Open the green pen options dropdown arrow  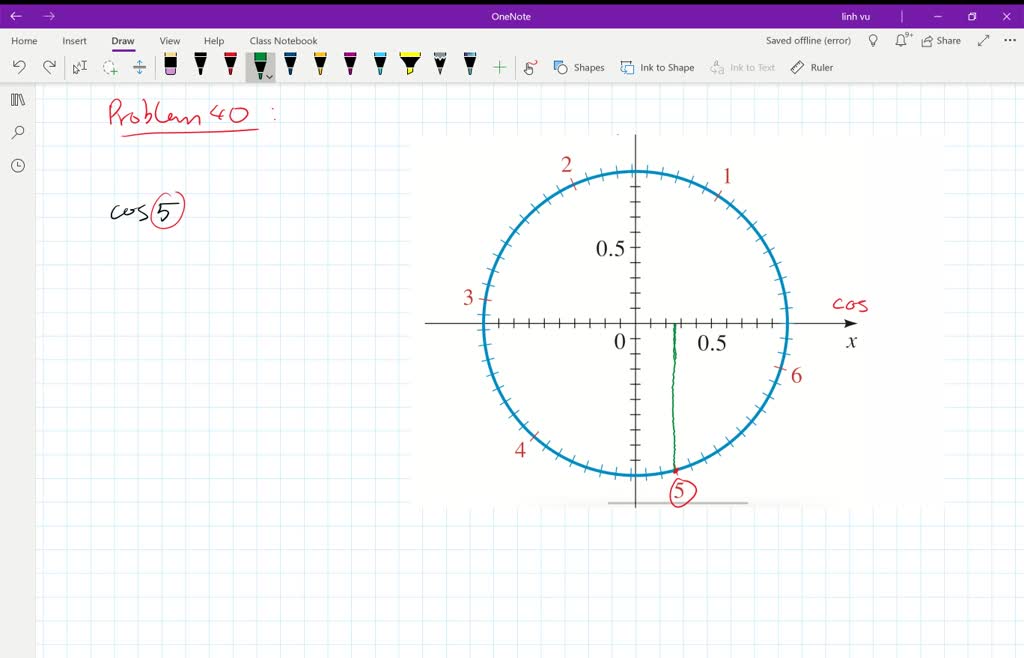coord(269,77)
